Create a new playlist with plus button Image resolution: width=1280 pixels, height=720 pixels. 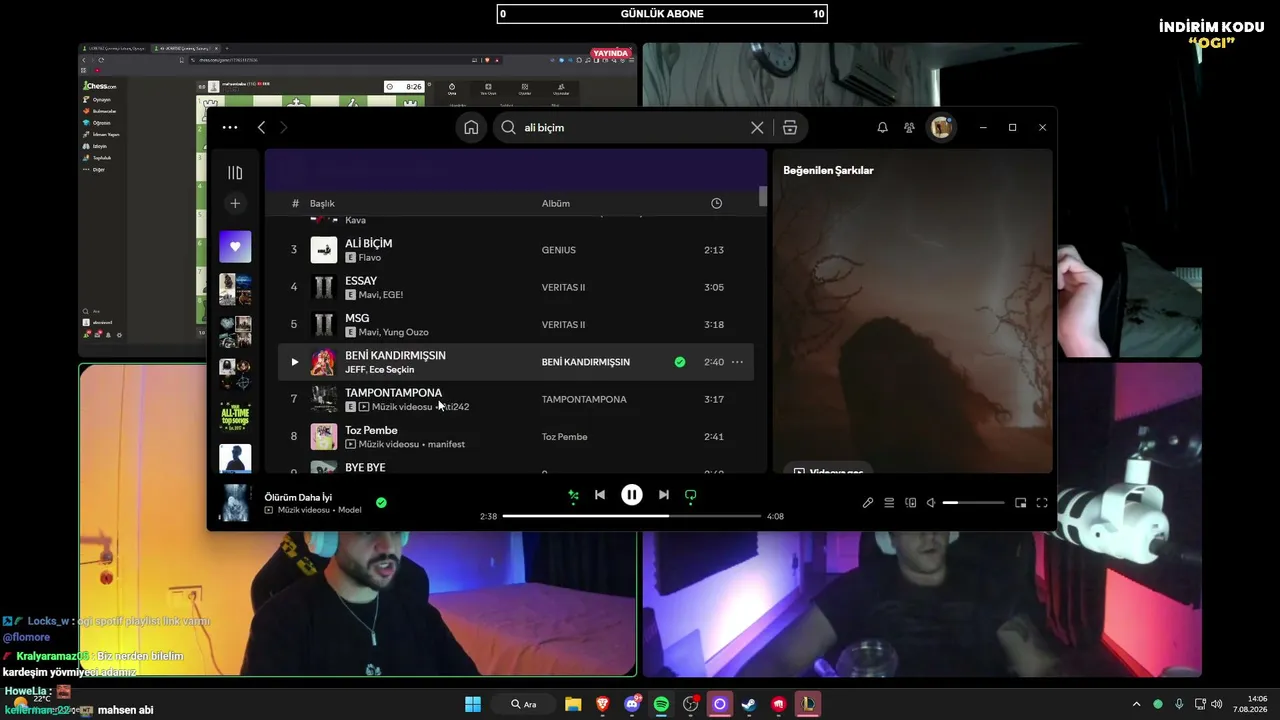pyautogui.click(x=235, y=203)
